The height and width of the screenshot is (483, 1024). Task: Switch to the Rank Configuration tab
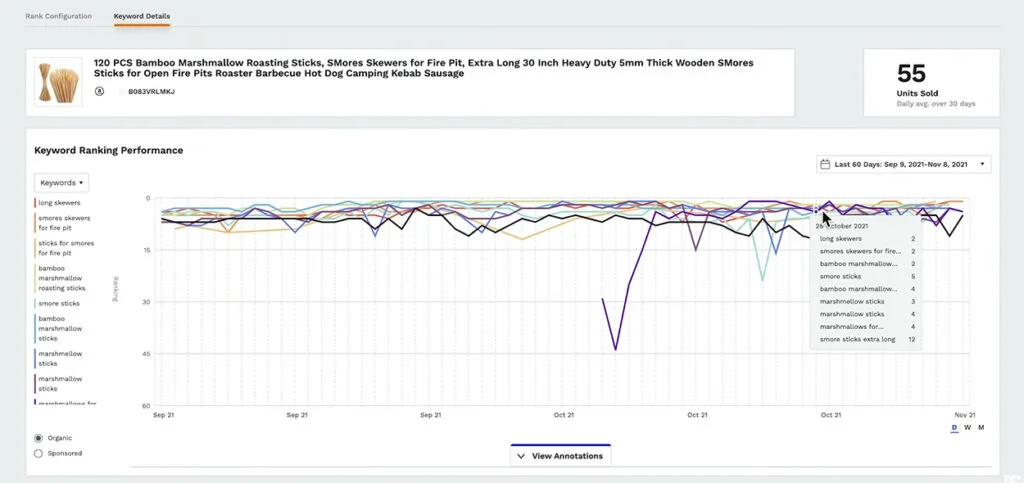pyautogui.click(x=58, y=16)
